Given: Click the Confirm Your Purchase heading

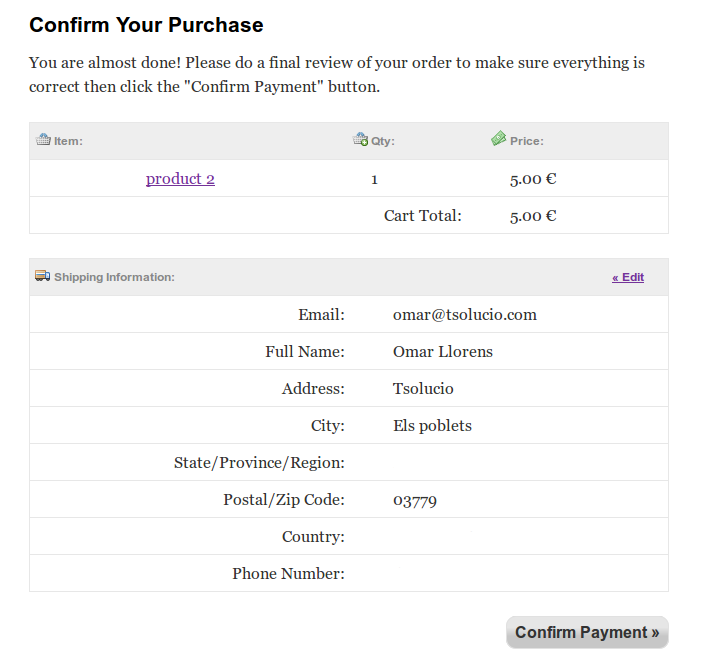Looking at the screenshot, I should click(x=146, y=25).
